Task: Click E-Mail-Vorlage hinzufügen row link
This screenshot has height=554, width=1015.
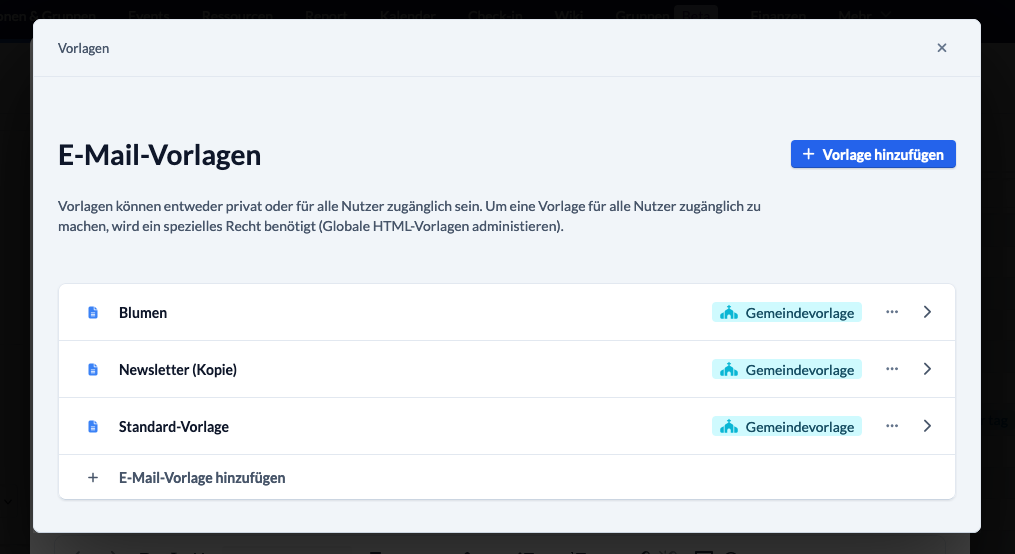Action: tap(507, 477)
